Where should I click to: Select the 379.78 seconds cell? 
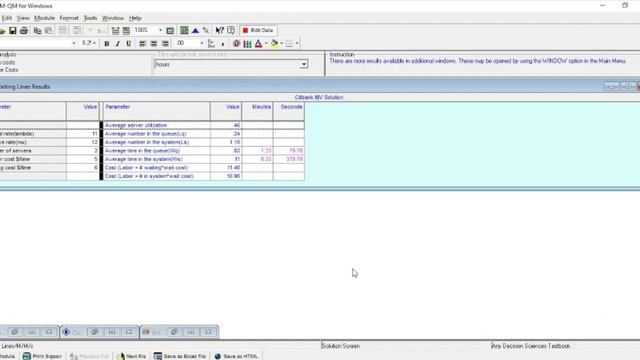pos(289,159)
